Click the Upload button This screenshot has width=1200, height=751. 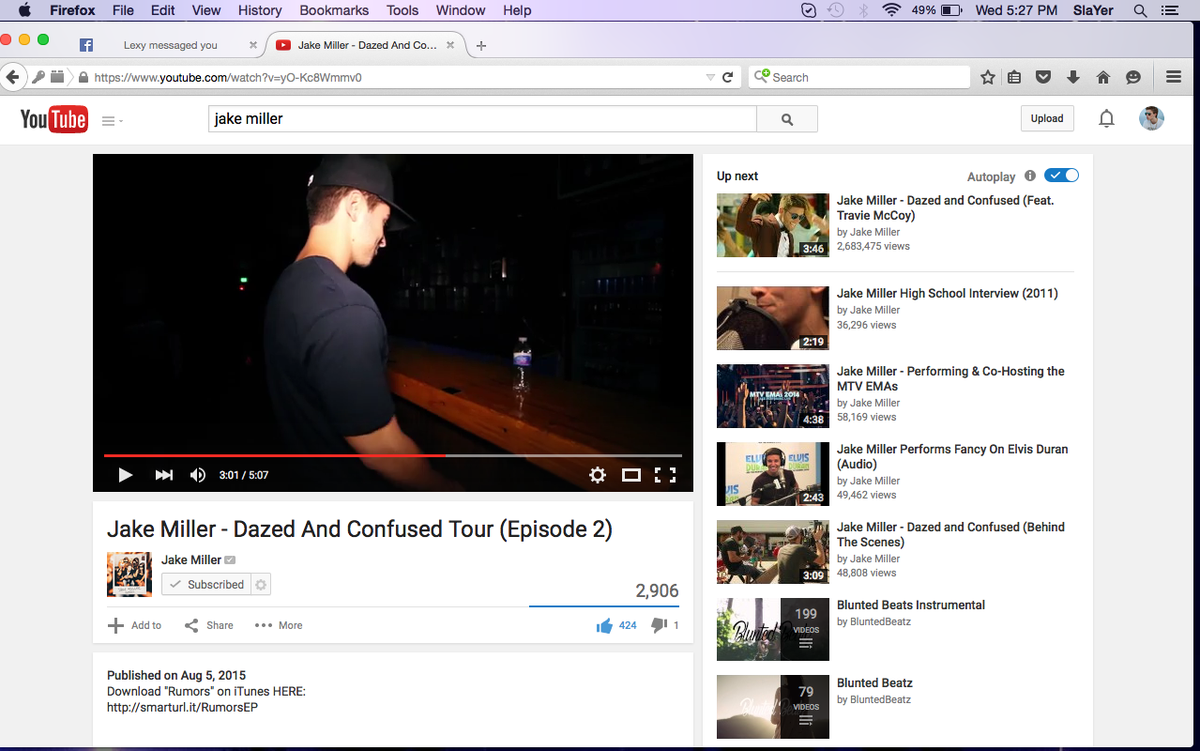[x=1047, y=118]
